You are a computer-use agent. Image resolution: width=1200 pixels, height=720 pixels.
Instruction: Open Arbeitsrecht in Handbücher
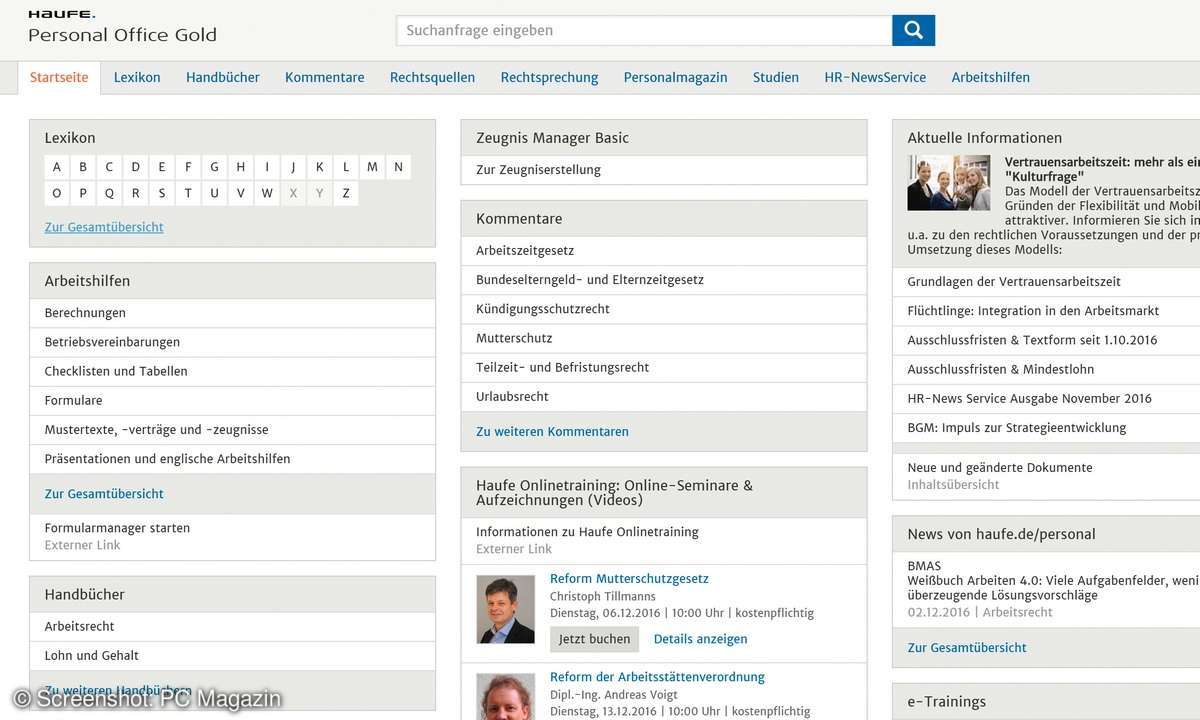[232, 626]
